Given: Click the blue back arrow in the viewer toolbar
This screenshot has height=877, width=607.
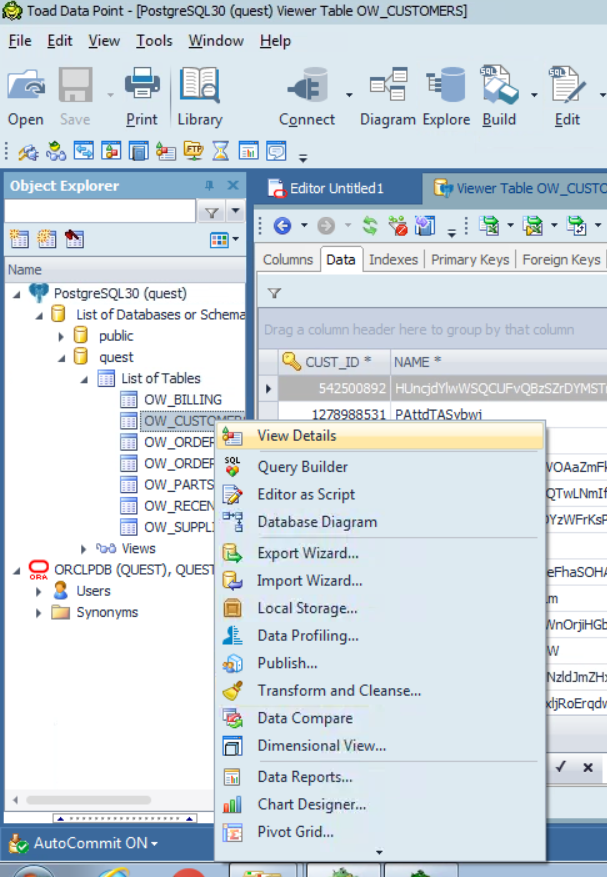Looking at the screenshot, I should [x=283, y=226].
